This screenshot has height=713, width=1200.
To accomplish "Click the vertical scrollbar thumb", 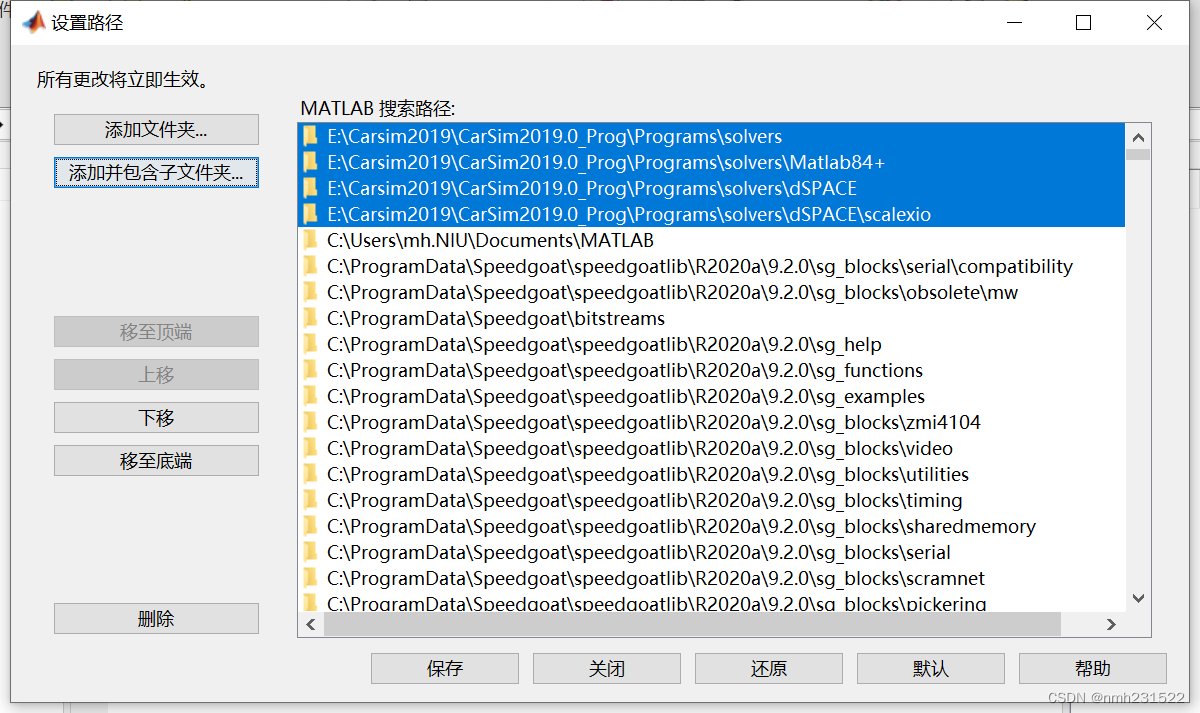I will point(1138,155).
